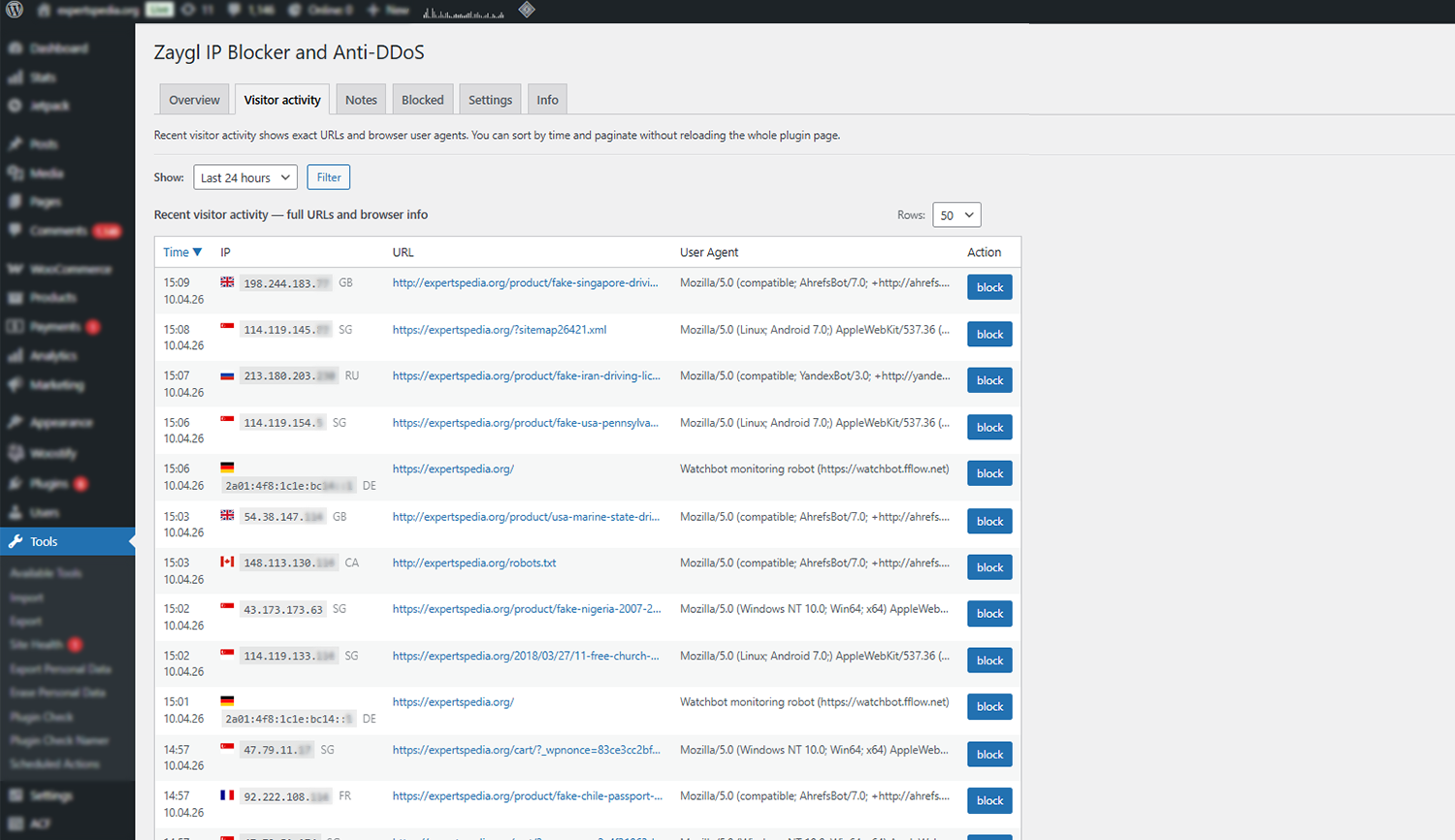Block IP 54.38.147 from GB
Screen dimensions: 1455x840
(989, 521)
